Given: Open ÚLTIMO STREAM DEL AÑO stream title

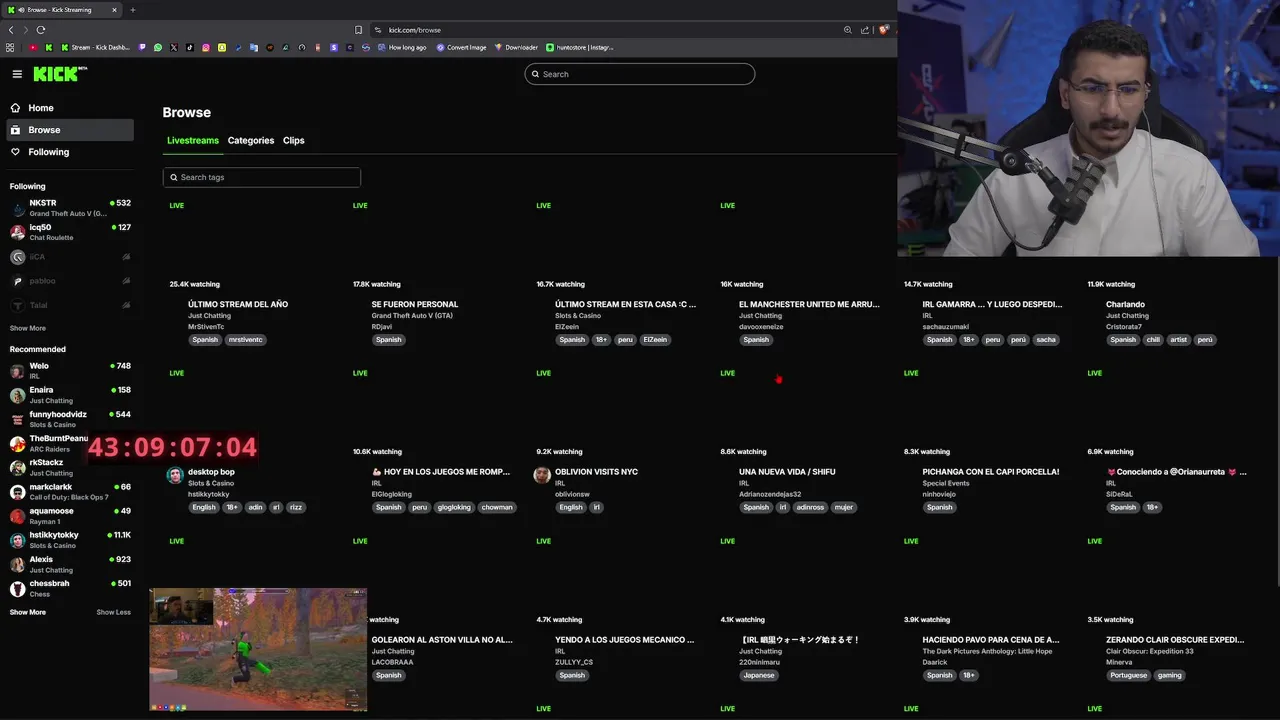Looking at the screenshot, I should click(x=238, y=304).
